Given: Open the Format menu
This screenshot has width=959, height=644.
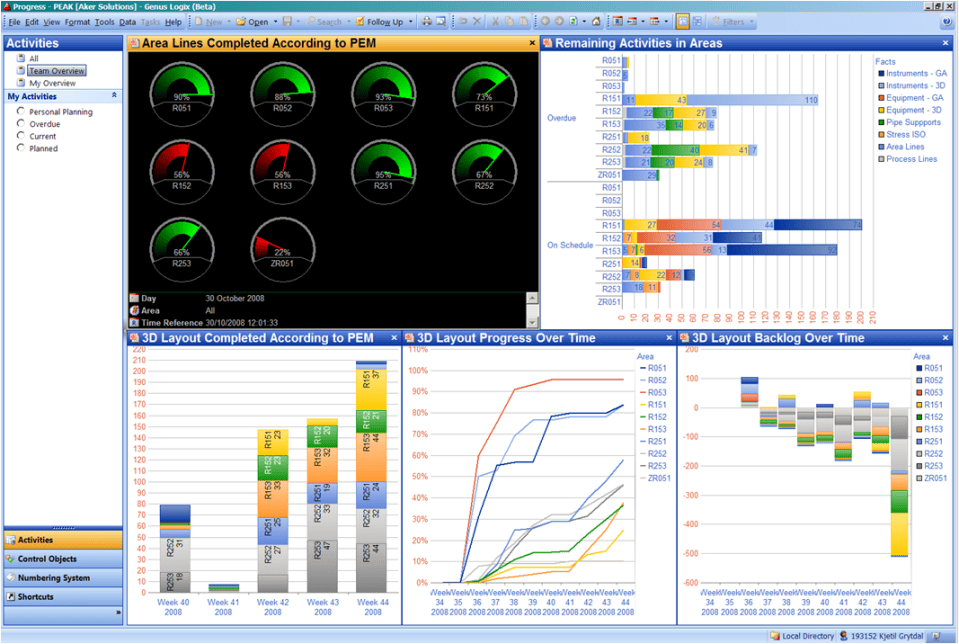Looking at the screenshot, I should (77, 22).
